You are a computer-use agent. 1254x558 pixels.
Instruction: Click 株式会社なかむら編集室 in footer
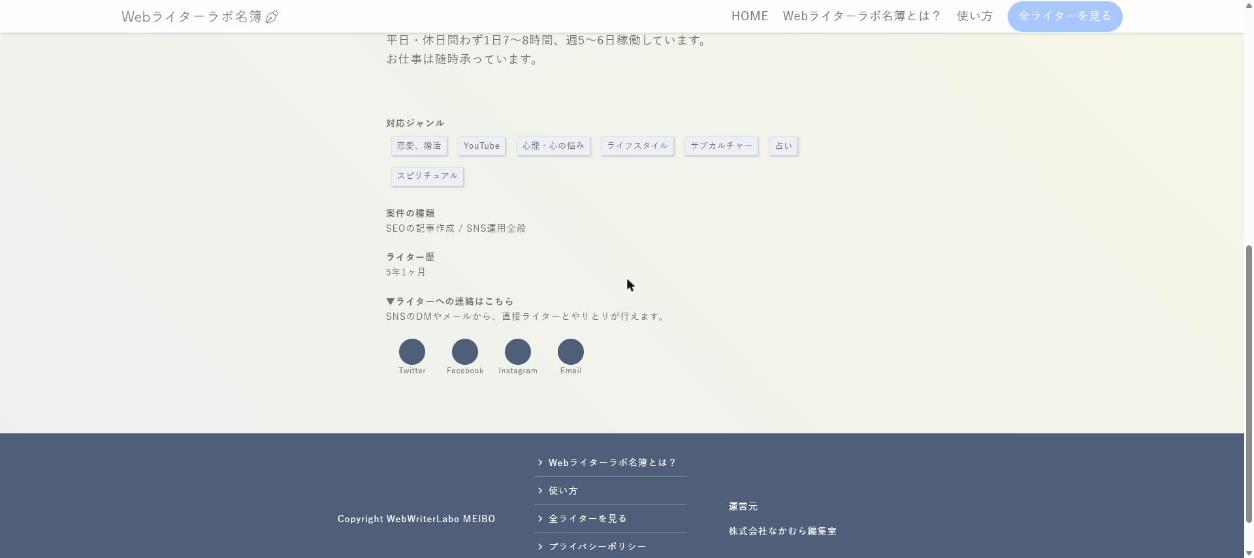click(782, 531)
